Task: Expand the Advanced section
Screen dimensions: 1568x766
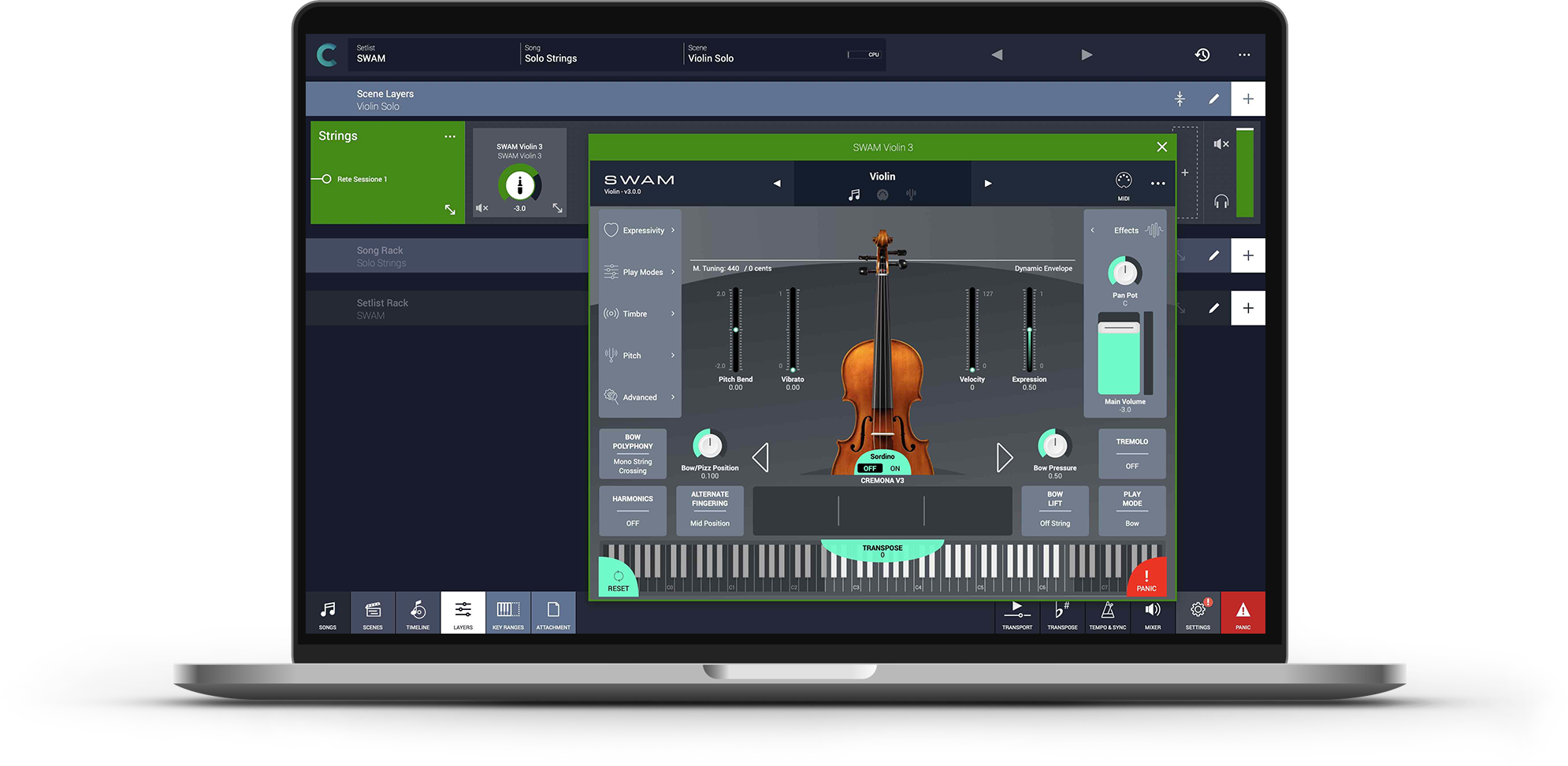Action: 640,397
